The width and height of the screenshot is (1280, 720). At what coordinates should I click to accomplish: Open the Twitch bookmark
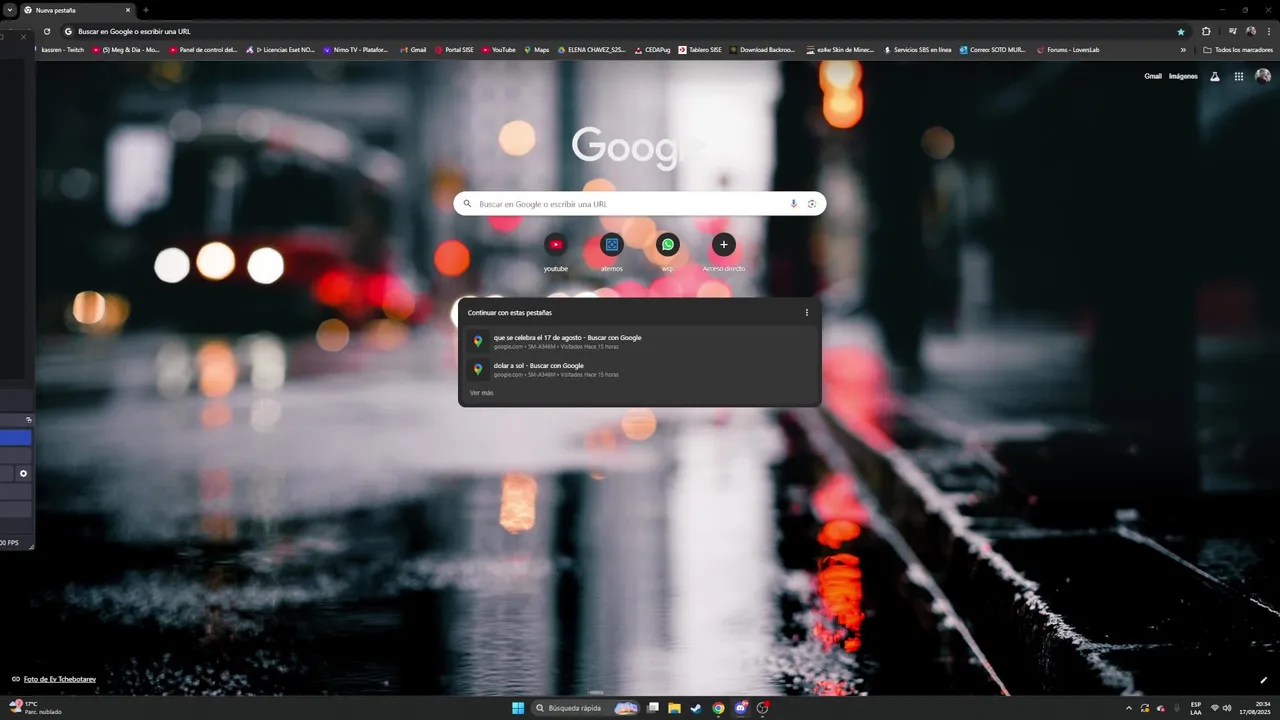[60, 50]
